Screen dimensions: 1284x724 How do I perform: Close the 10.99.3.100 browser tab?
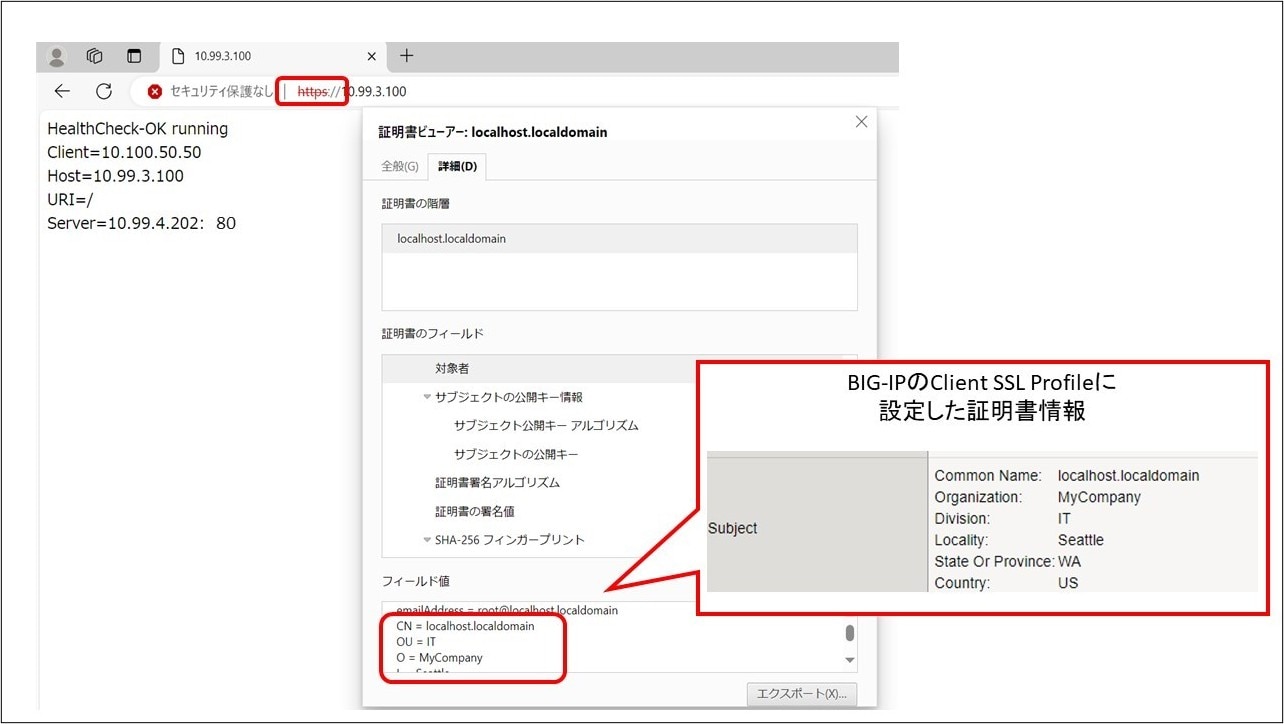pos(372,57)
